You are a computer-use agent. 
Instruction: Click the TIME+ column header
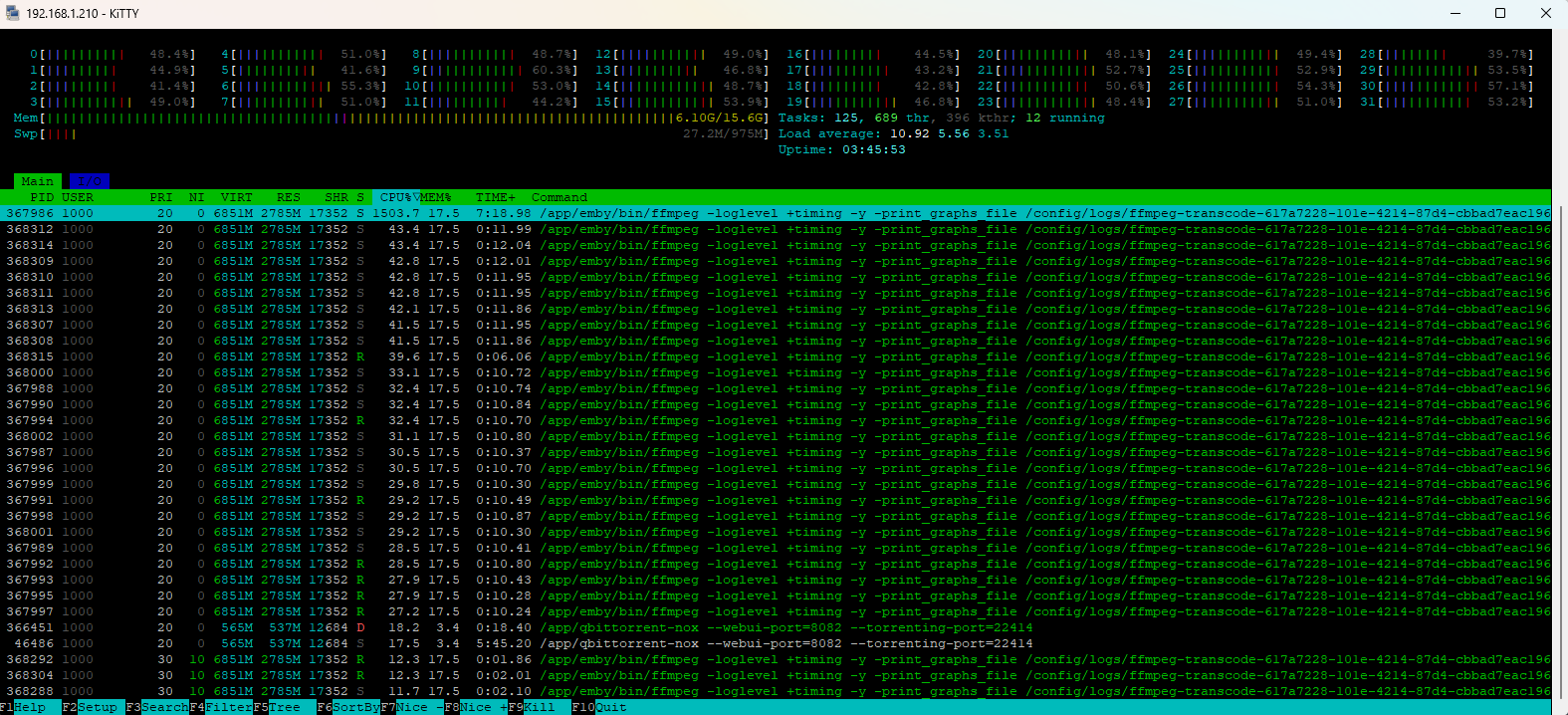click(495, 197)
